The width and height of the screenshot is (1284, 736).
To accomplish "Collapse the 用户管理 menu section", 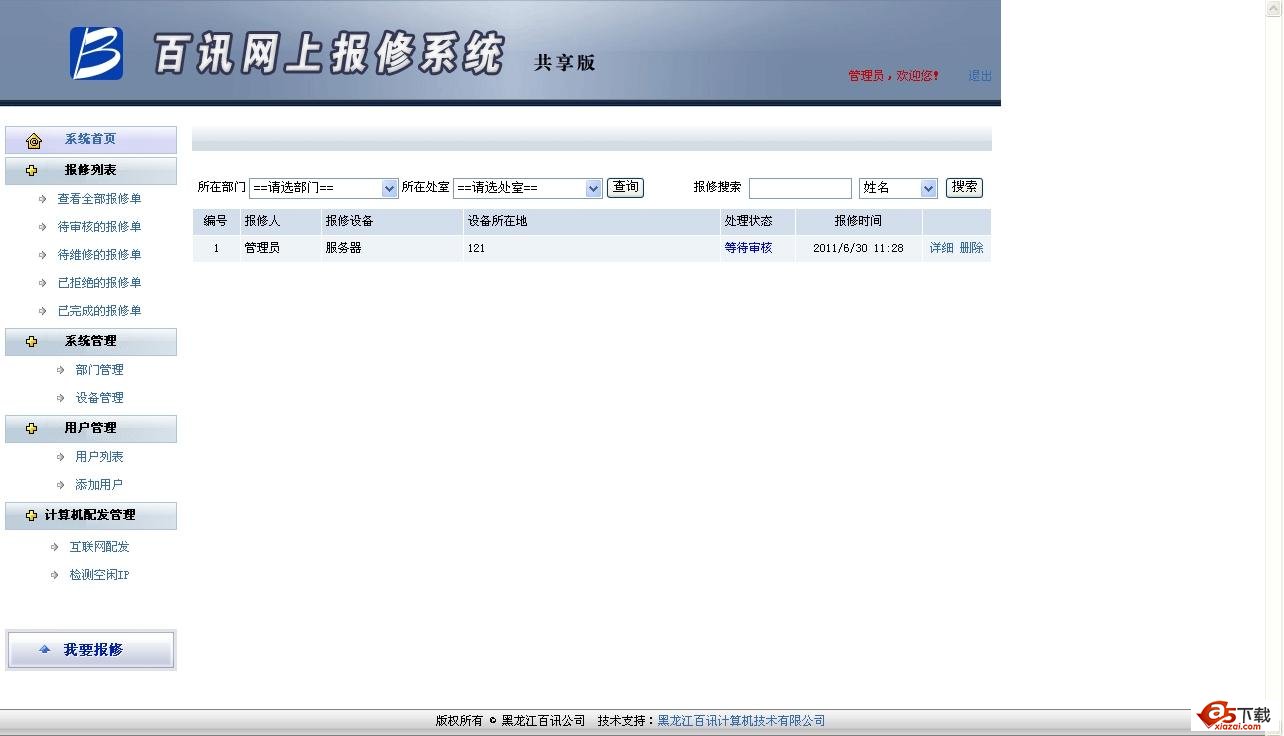I will tap(91, 429).
